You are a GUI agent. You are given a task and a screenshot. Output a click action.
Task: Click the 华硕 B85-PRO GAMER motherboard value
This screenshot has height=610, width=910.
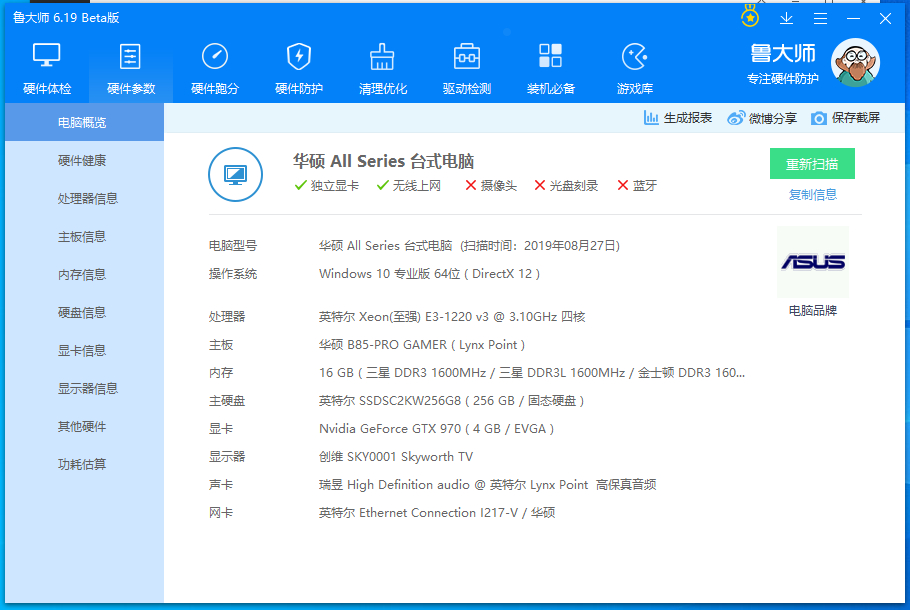pyautogui.click(x=422, y=345)
